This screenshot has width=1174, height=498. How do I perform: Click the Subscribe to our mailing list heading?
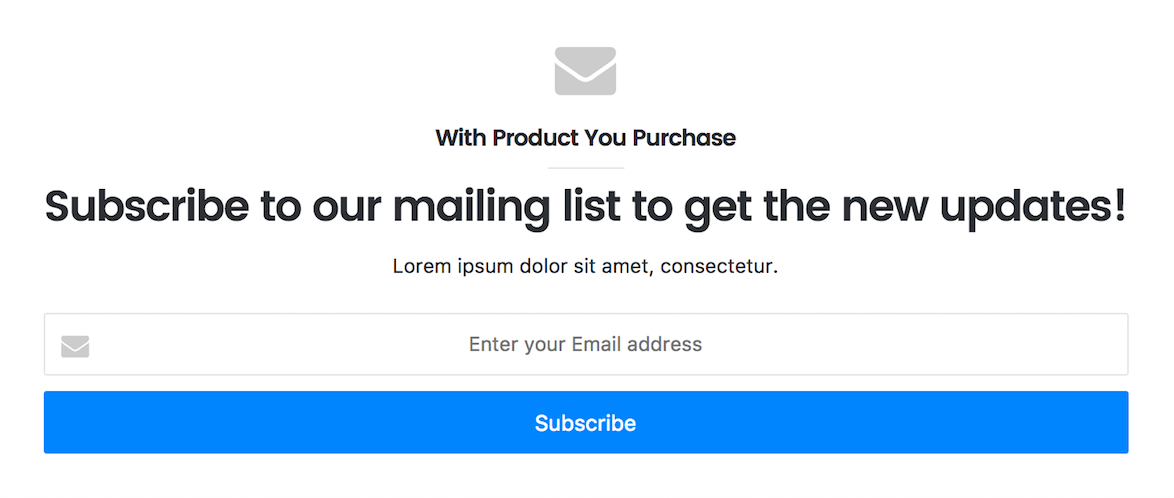click(x=586, y=207)
